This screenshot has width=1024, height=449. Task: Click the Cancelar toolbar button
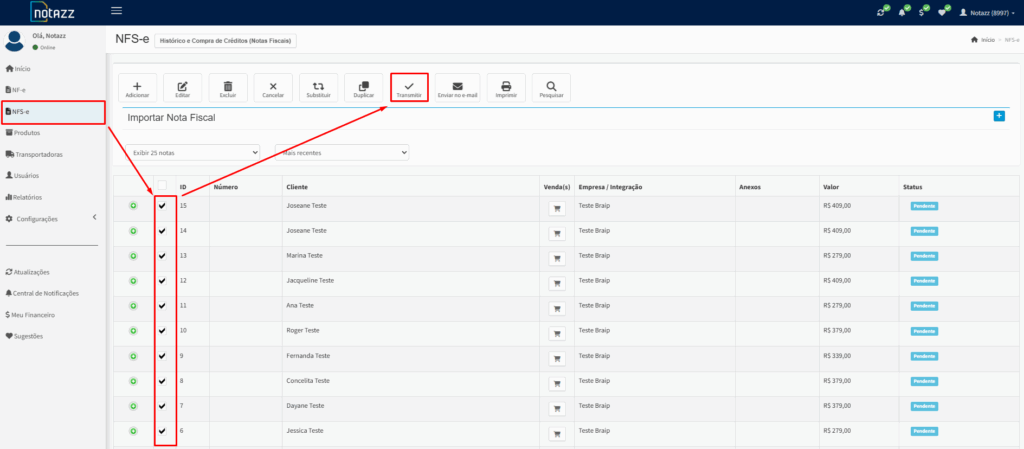273,88
